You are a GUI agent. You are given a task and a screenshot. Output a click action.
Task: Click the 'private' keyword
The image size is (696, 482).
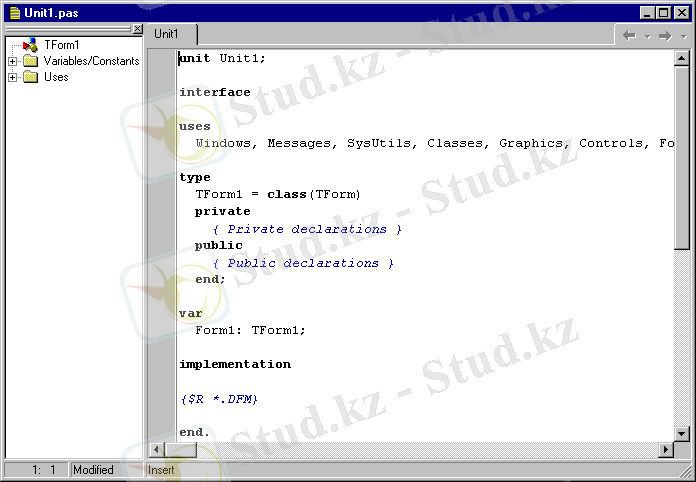pyautogui.click(x=222, y=211)
